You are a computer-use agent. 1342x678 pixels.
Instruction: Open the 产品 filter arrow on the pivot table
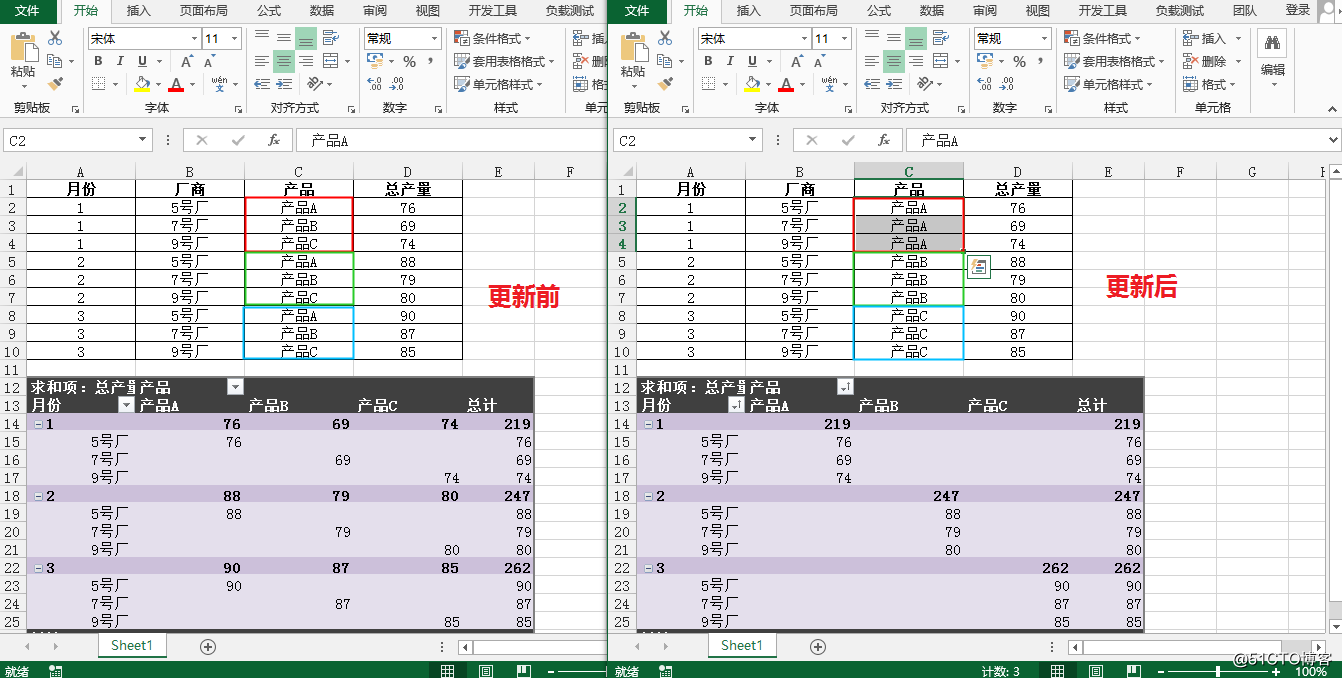[235, 387]
